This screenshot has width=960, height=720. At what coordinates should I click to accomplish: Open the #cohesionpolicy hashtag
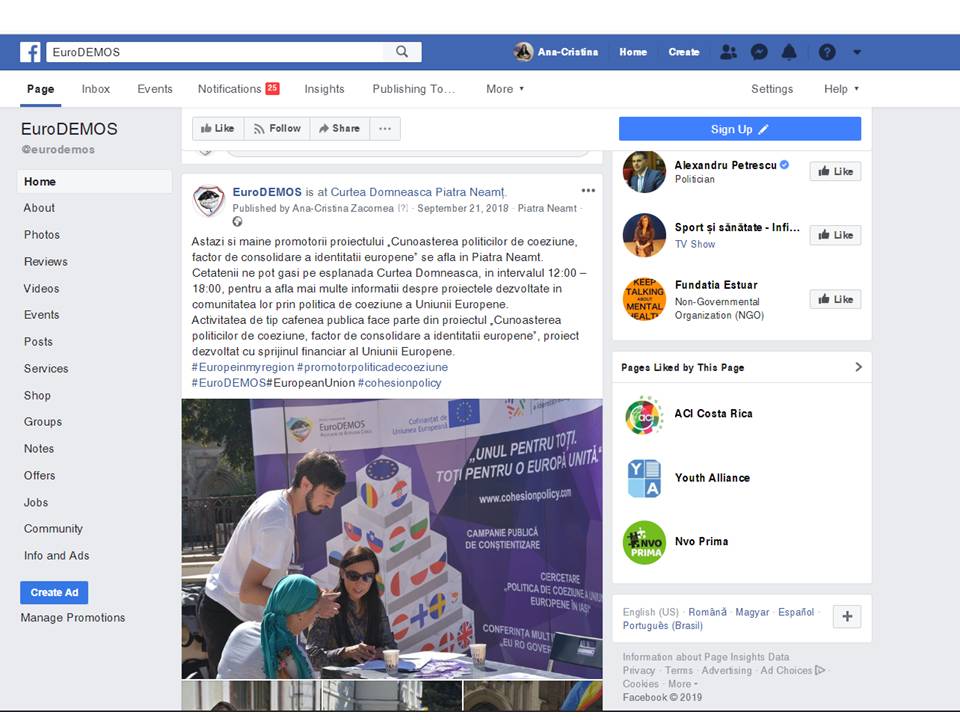click(399, 383)
